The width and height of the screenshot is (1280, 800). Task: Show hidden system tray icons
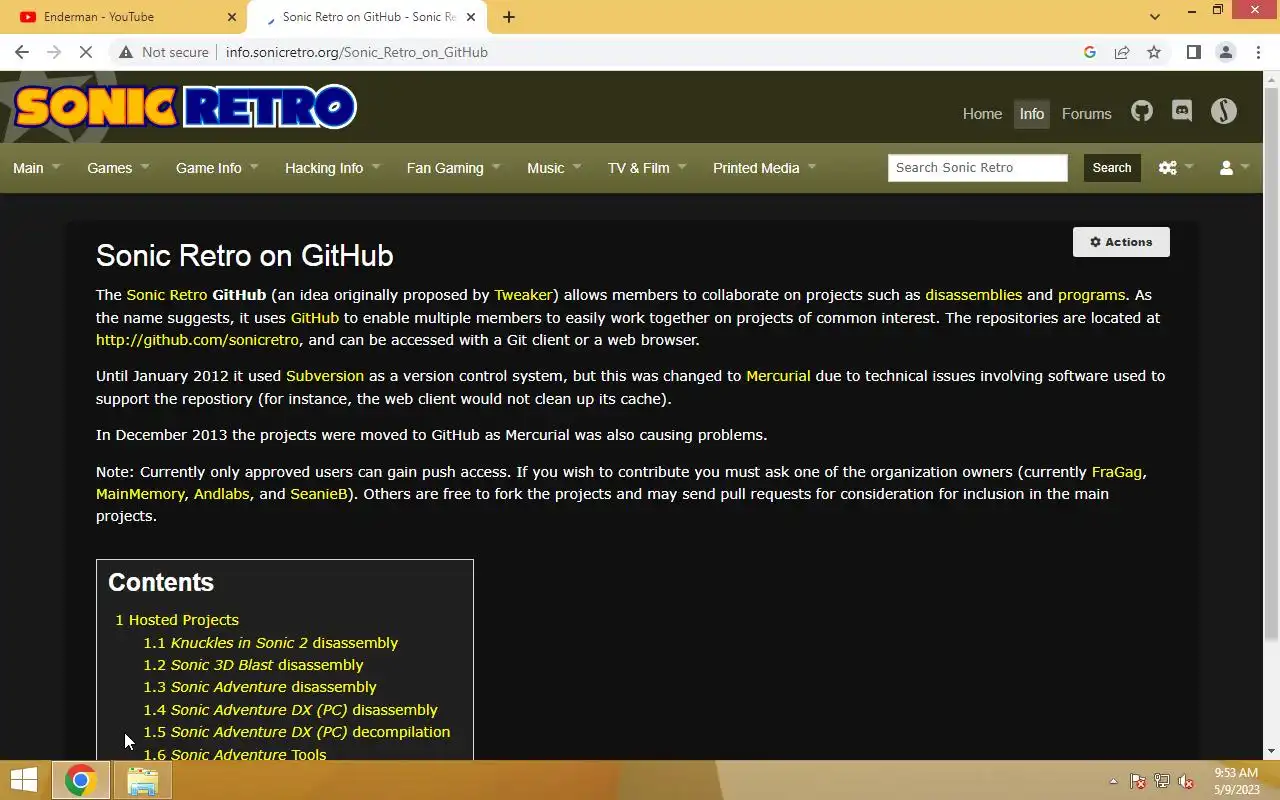click(1113, 781)
